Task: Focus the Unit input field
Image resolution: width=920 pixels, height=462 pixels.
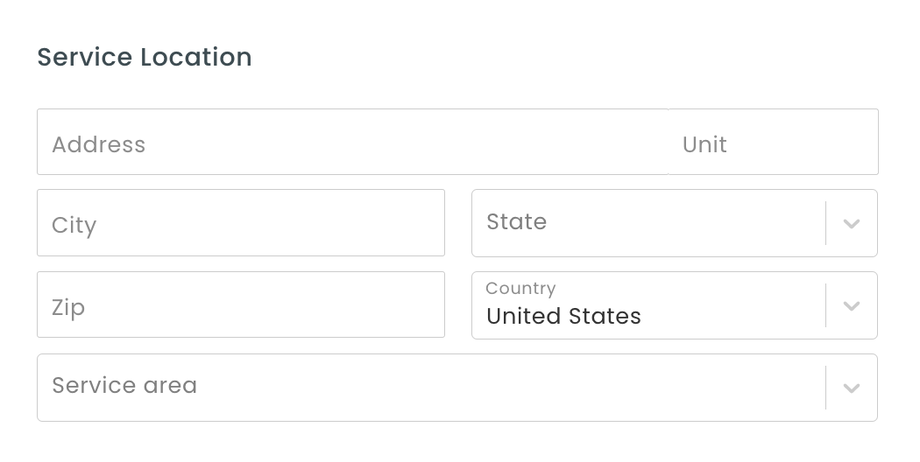Action: (x=772, y=143)
